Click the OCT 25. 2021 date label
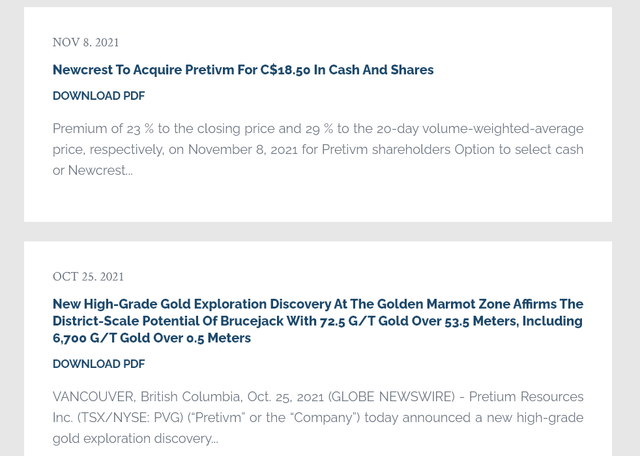640x456 pixels. [x=88, y=277]
